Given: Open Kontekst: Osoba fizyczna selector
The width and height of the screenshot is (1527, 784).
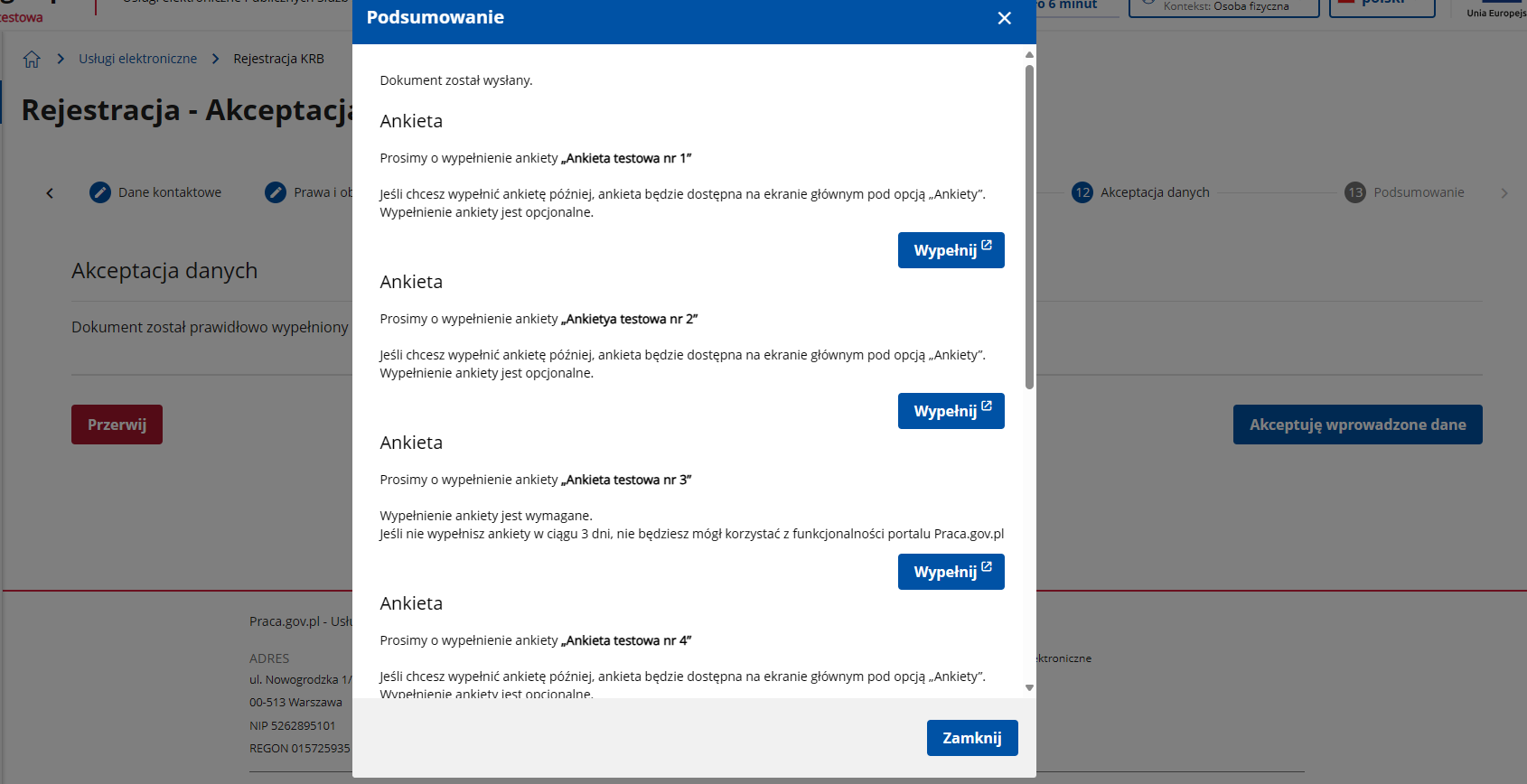Looking at the screenshot, I should [x=1223, y=7].
